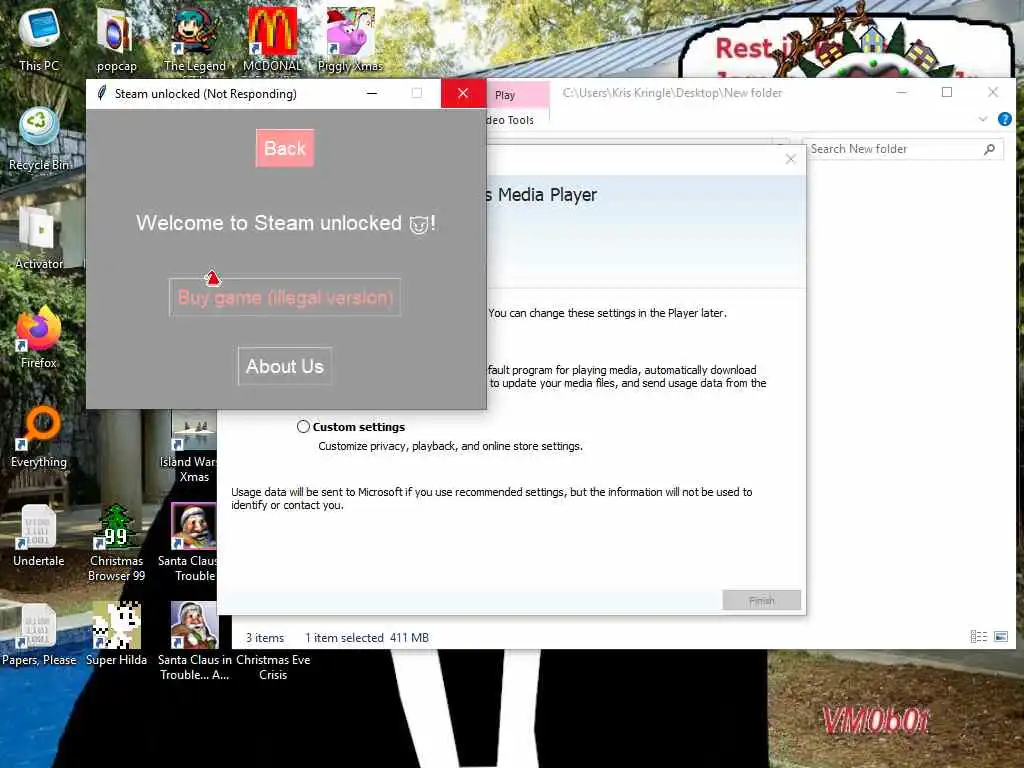Close the Steam unlocked window
The width and height of the screenshot is (1024, 768).
coord(463,93)
